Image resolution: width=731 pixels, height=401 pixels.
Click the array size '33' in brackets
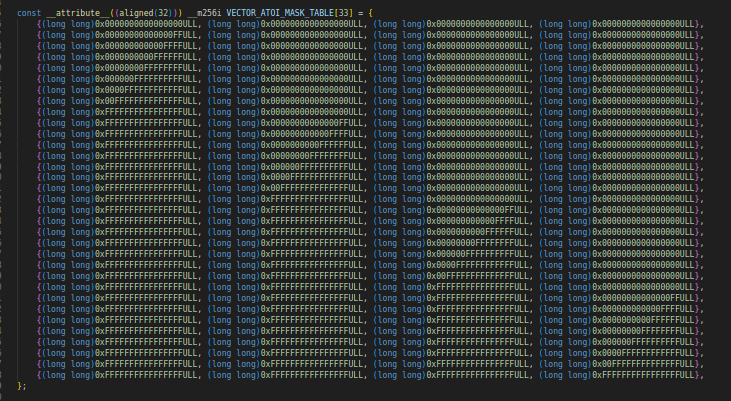[x=344, y=13]
